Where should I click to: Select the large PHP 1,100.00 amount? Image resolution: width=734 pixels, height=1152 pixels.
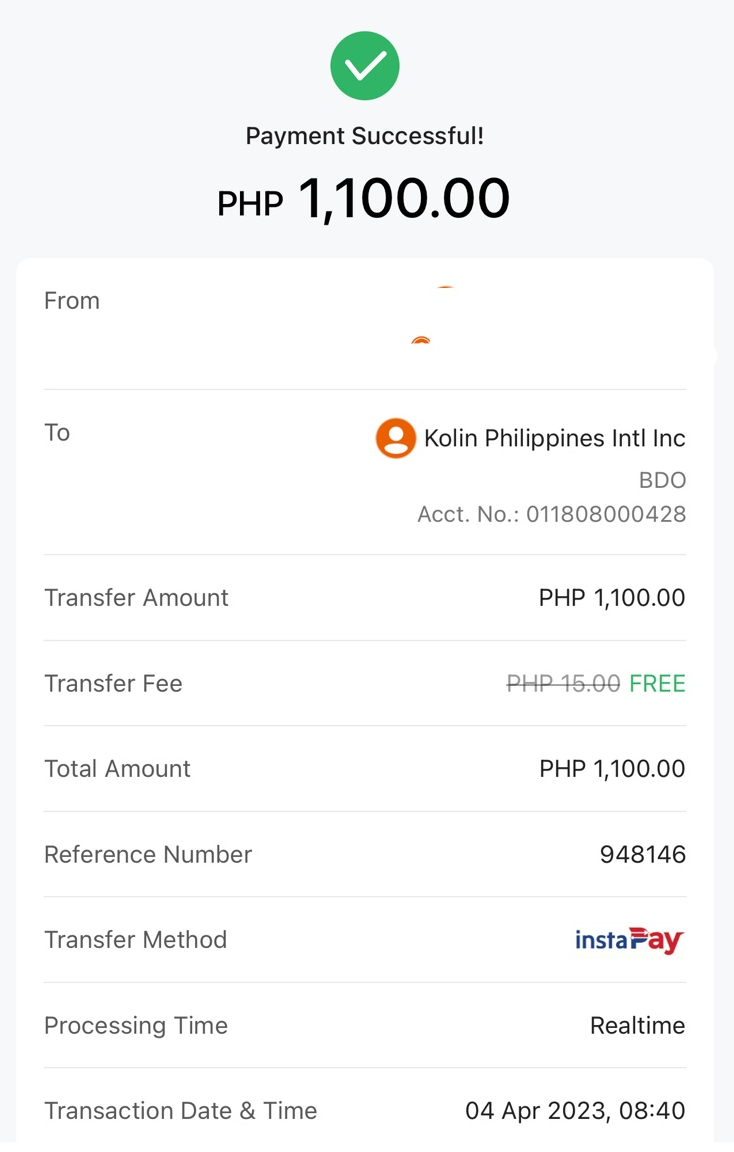coord(365,199)
